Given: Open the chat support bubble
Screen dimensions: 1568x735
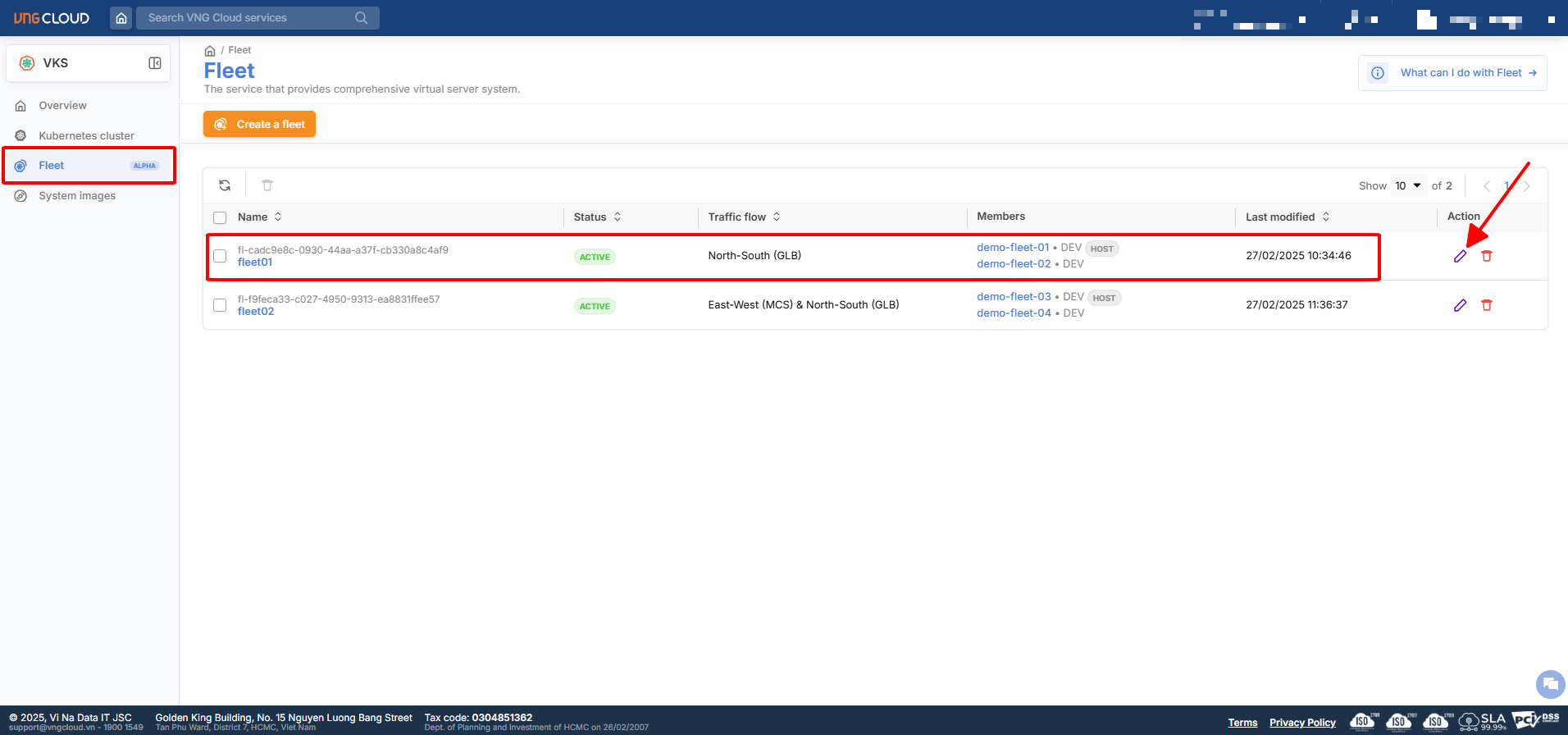Looking at the screenshot, I should 1550,683.
